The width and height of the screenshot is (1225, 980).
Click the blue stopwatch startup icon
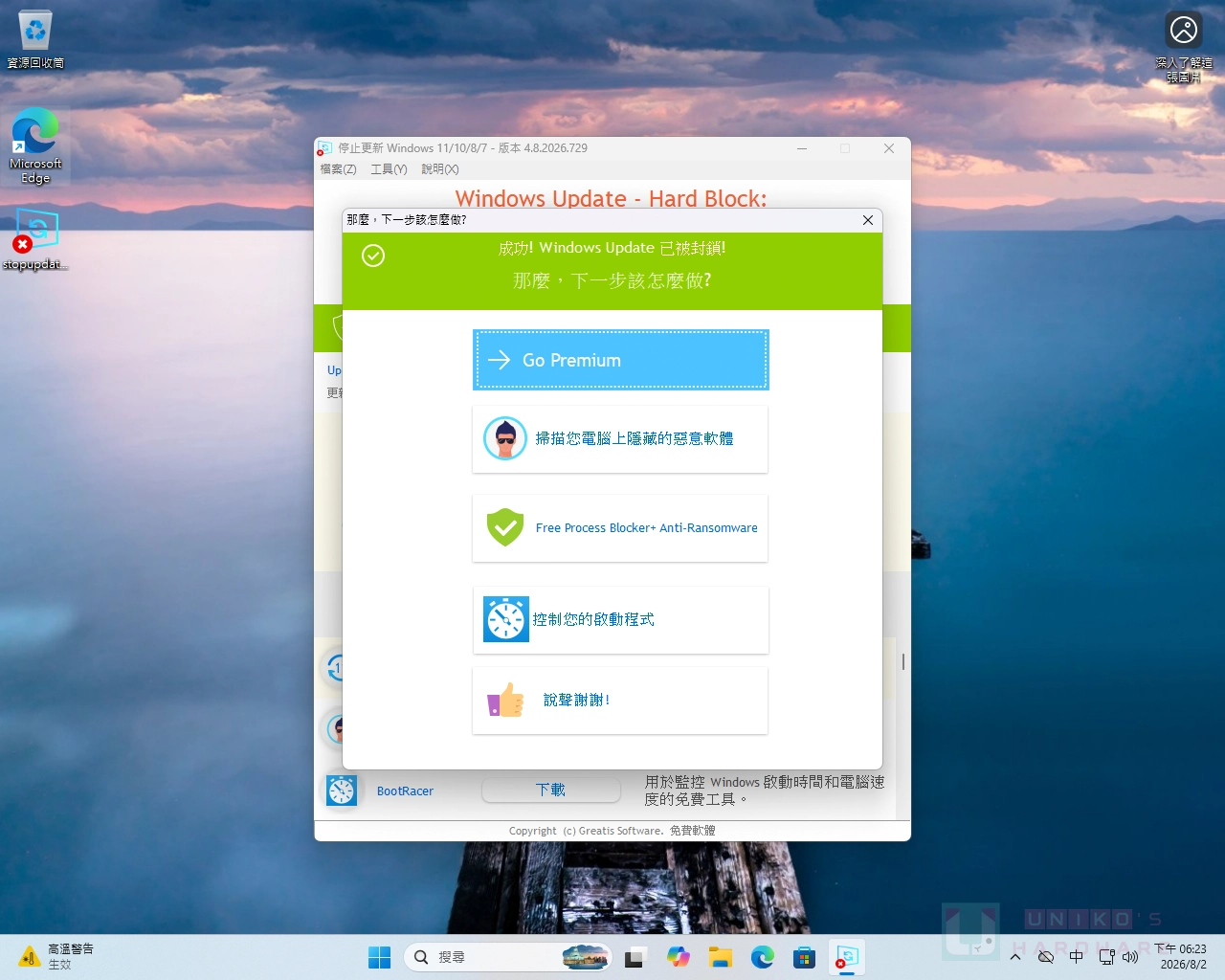506,619
